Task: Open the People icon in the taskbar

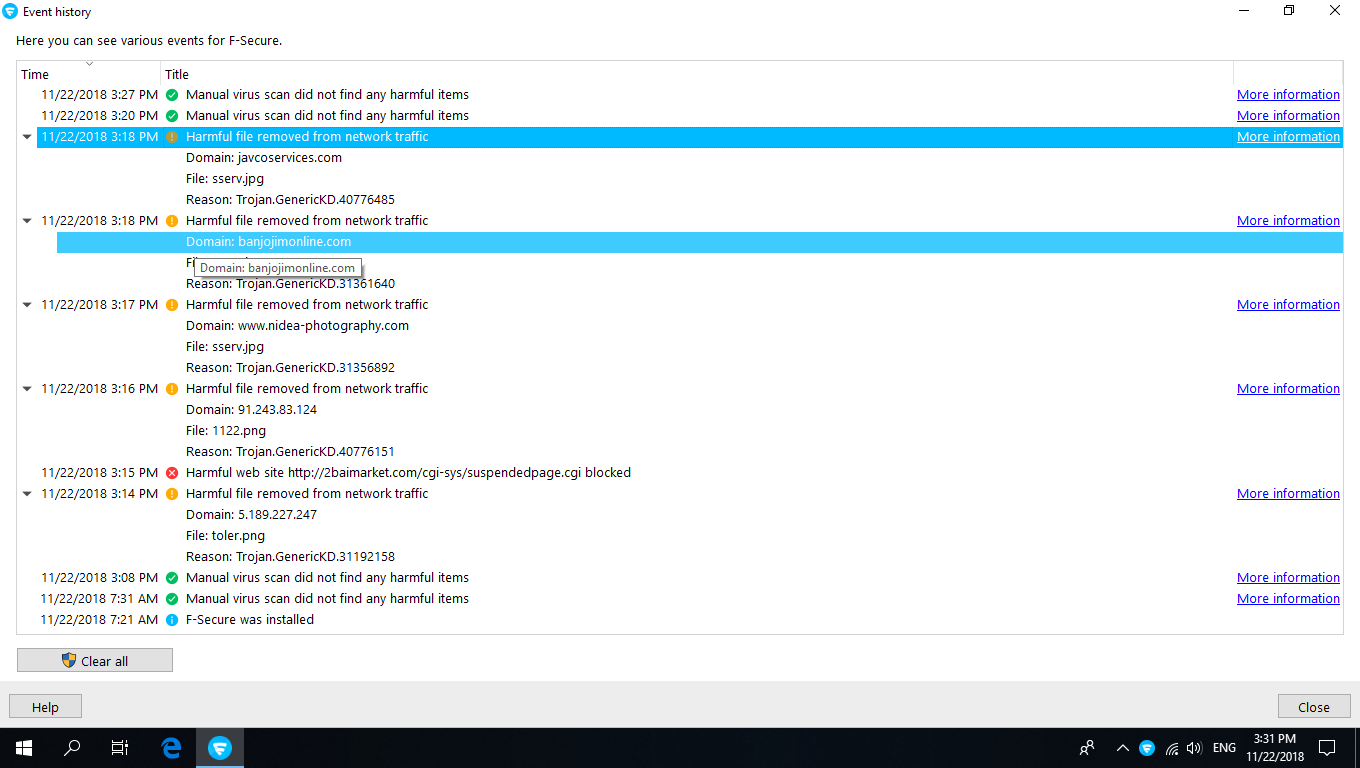Action: click(x=1087, y=747)
